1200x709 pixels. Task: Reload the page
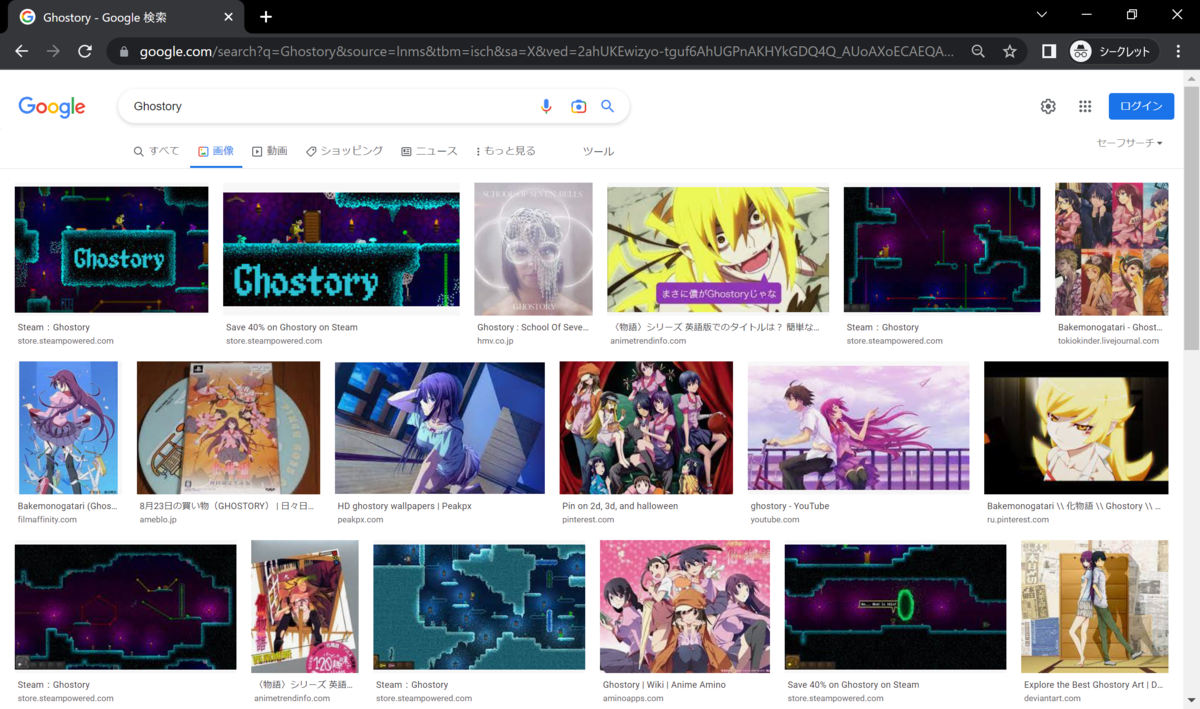[85, 51]
